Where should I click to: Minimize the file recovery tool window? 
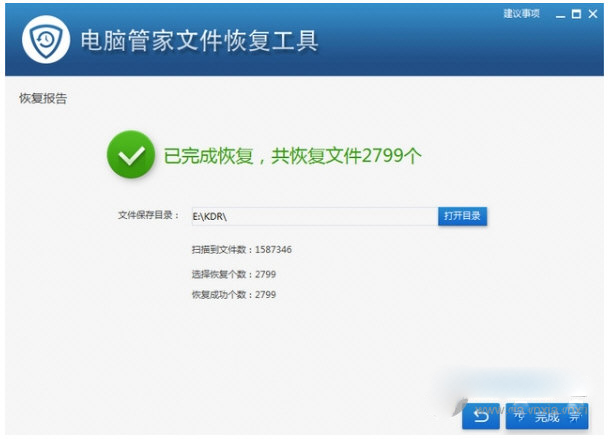pyautogui.click(x=561, y=14)
